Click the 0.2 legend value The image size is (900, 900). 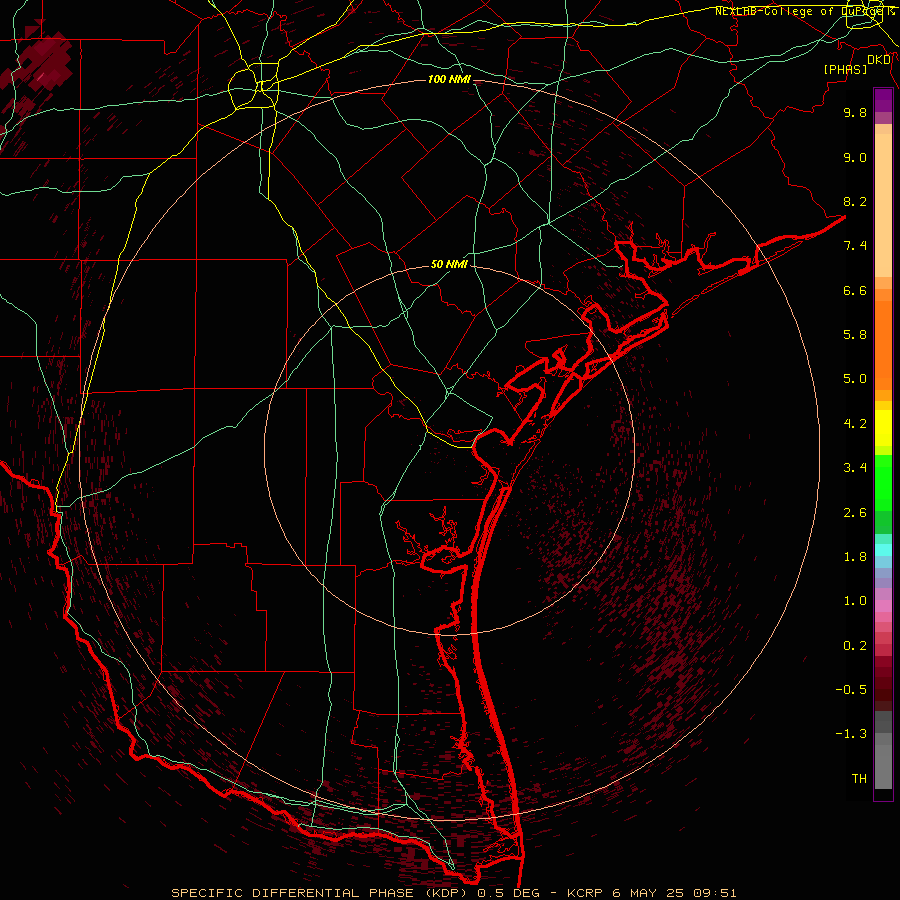855,646
